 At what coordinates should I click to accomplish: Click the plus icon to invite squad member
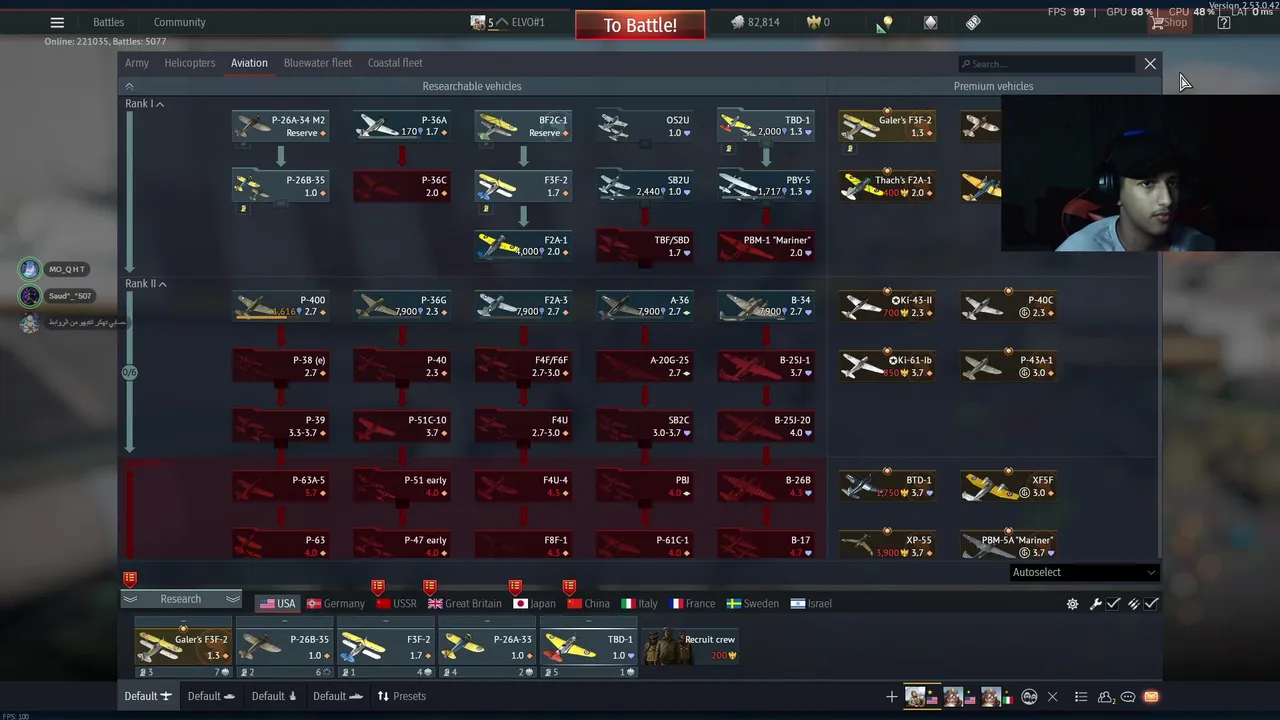(892, 697)
